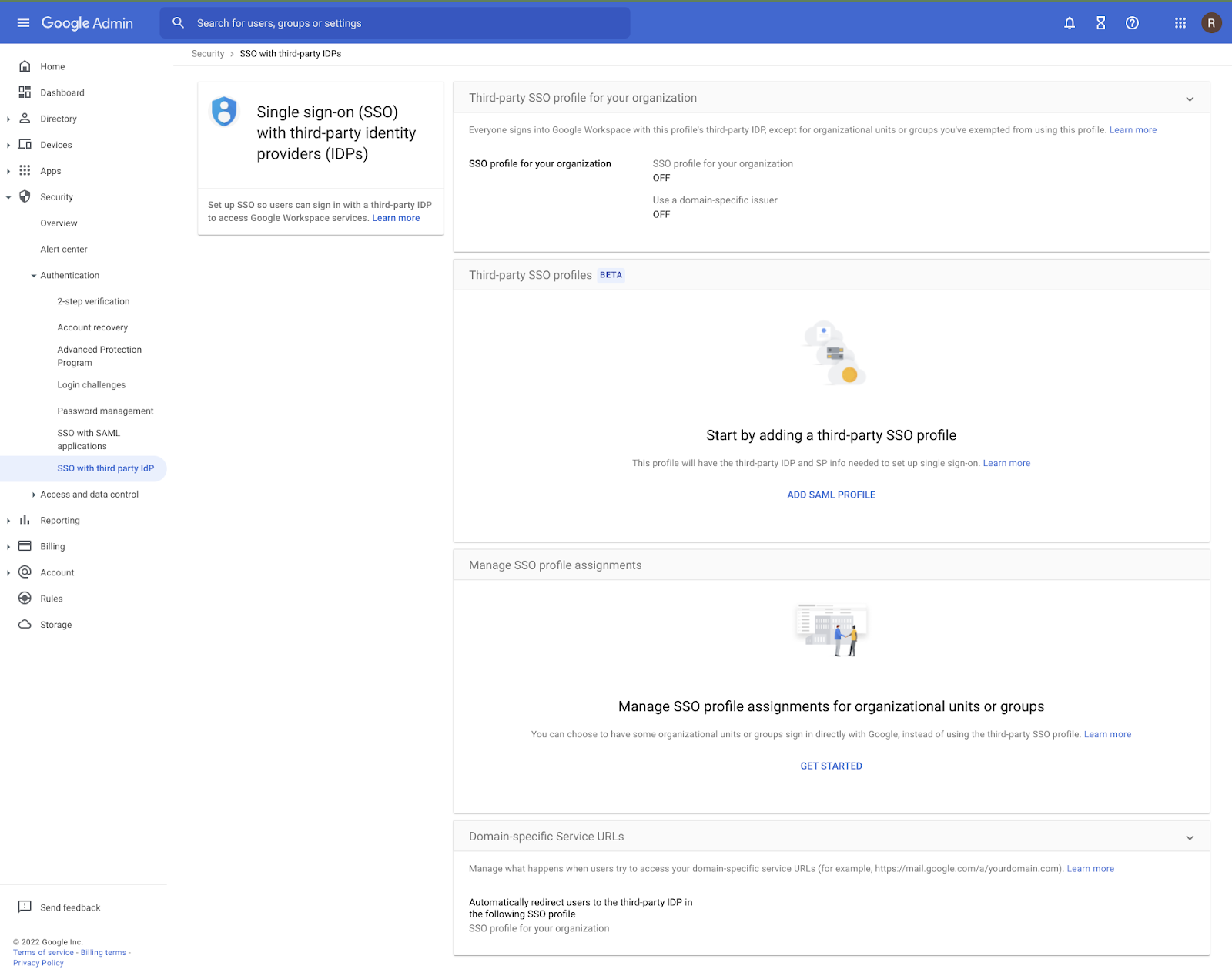The image size is (1232, 976).
Task: Open Password management
Action: click(x=105, y=411)
